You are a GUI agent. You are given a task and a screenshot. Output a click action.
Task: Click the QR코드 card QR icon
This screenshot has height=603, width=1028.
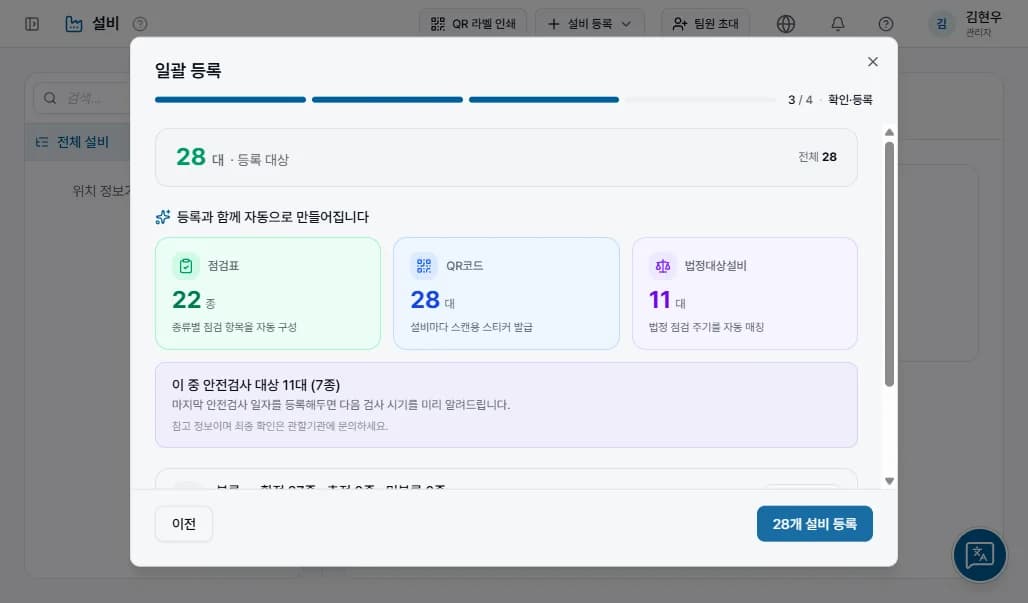pos(424,266)
